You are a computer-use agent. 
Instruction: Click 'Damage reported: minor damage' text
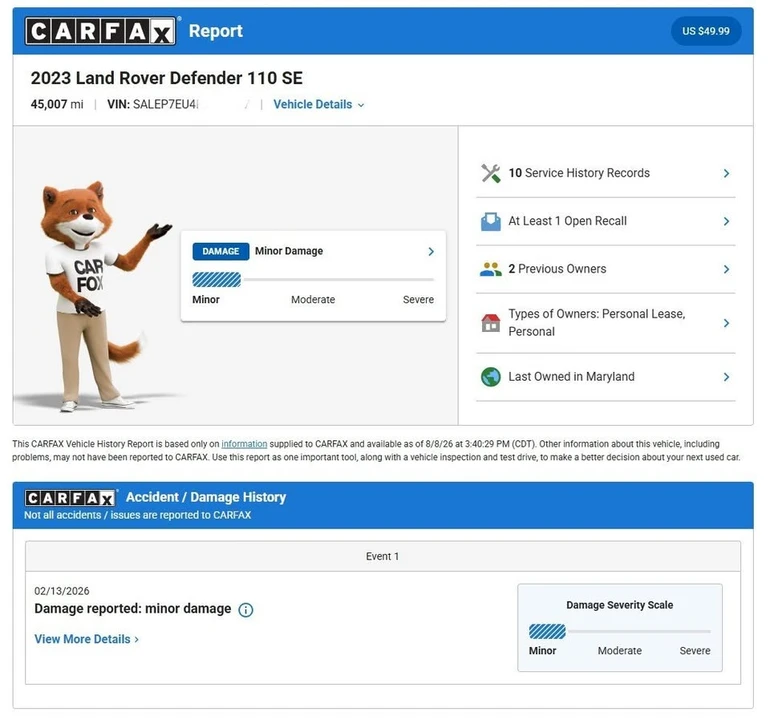[133, 609]
